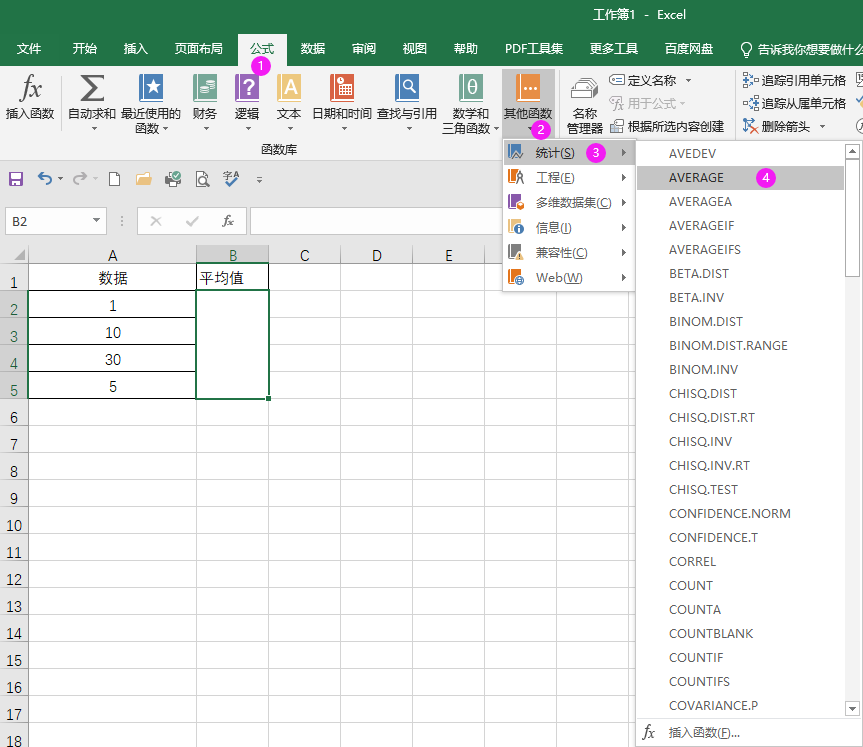Click Create from Selection (根据所选内容创建)
Screen dimensions: 863x747
(x=667, y=127)
